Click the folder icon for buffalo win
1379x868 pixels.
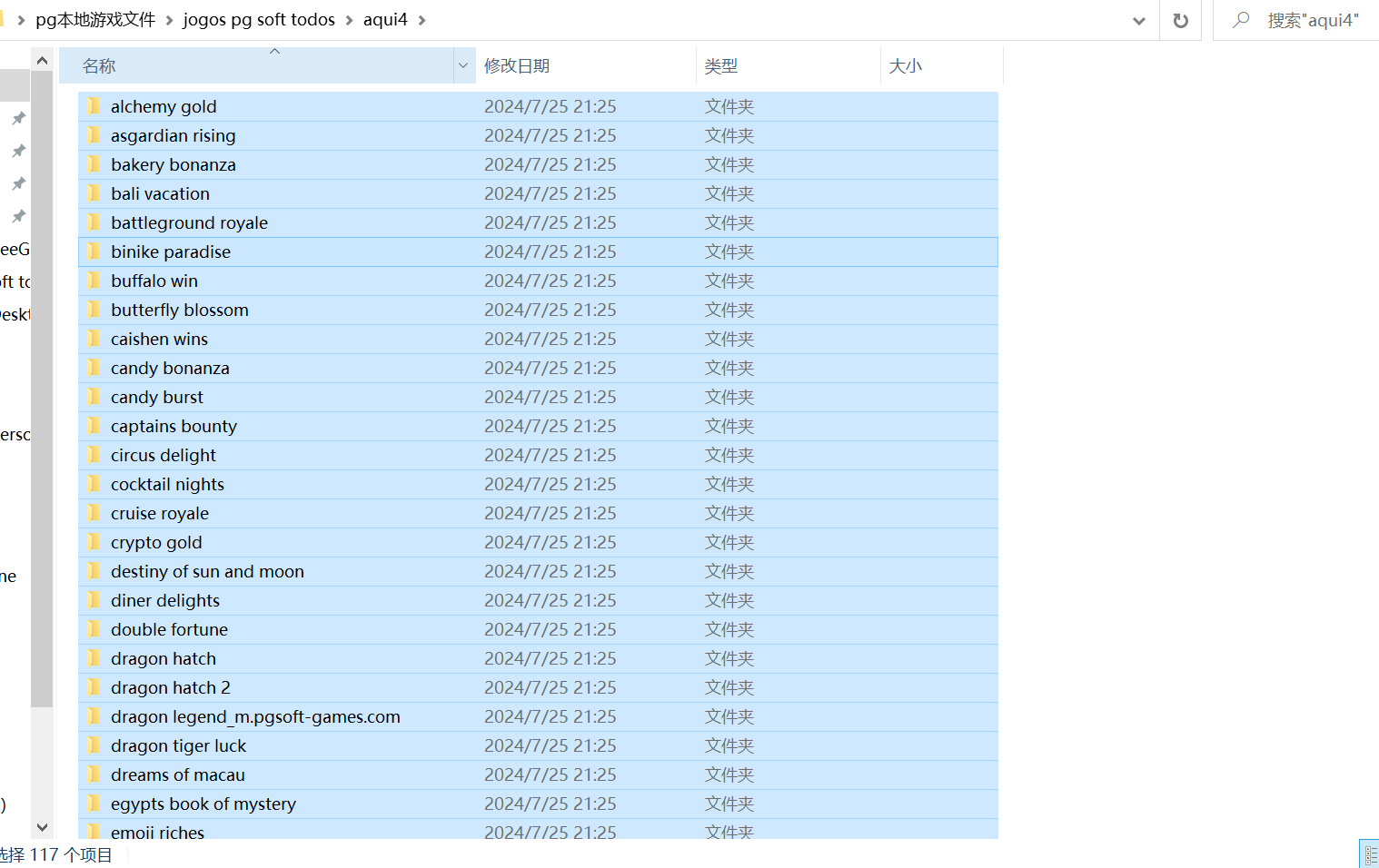[94, 281]
